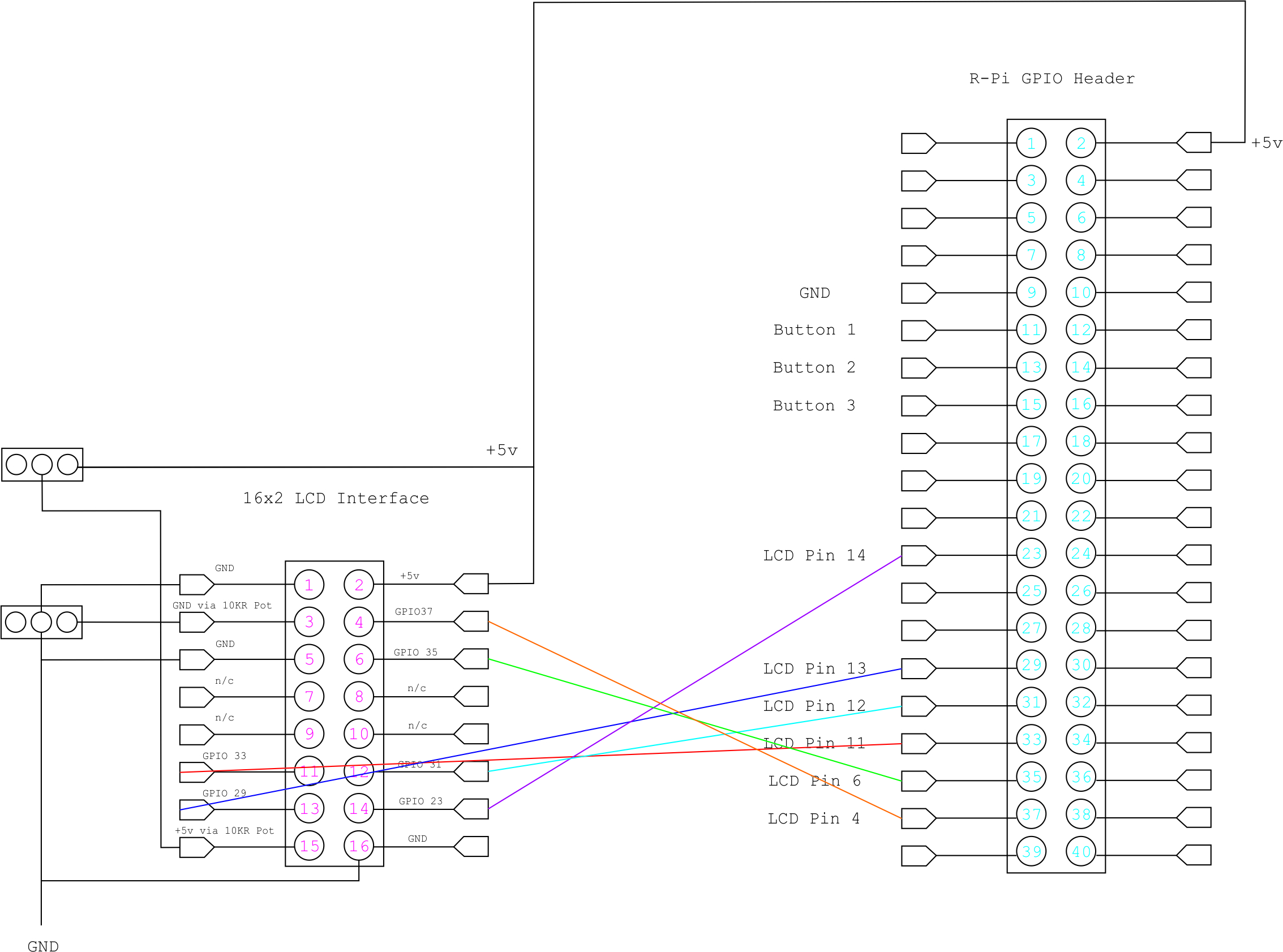Click the "GPIO 31" label
The image size is (1283, 952).
coord(419,764)
